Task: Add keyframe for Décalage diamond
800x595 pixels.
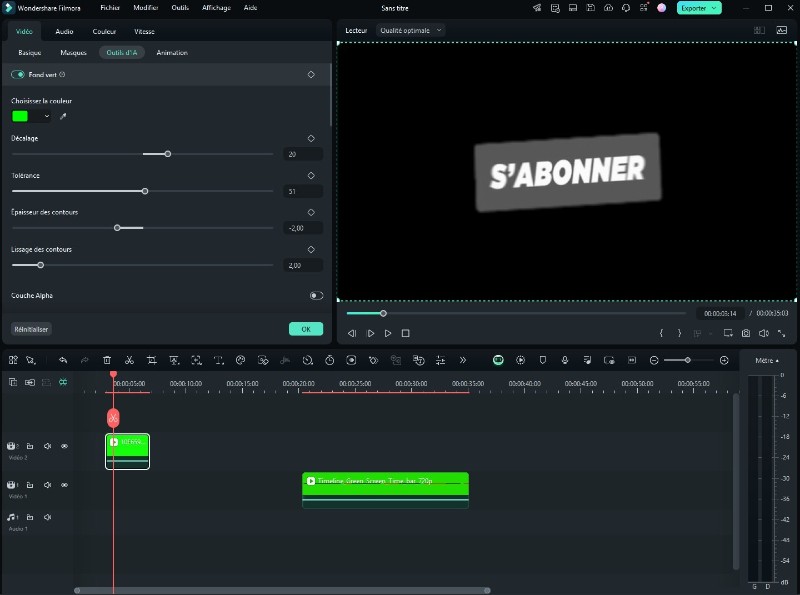Action: point(311,138)
